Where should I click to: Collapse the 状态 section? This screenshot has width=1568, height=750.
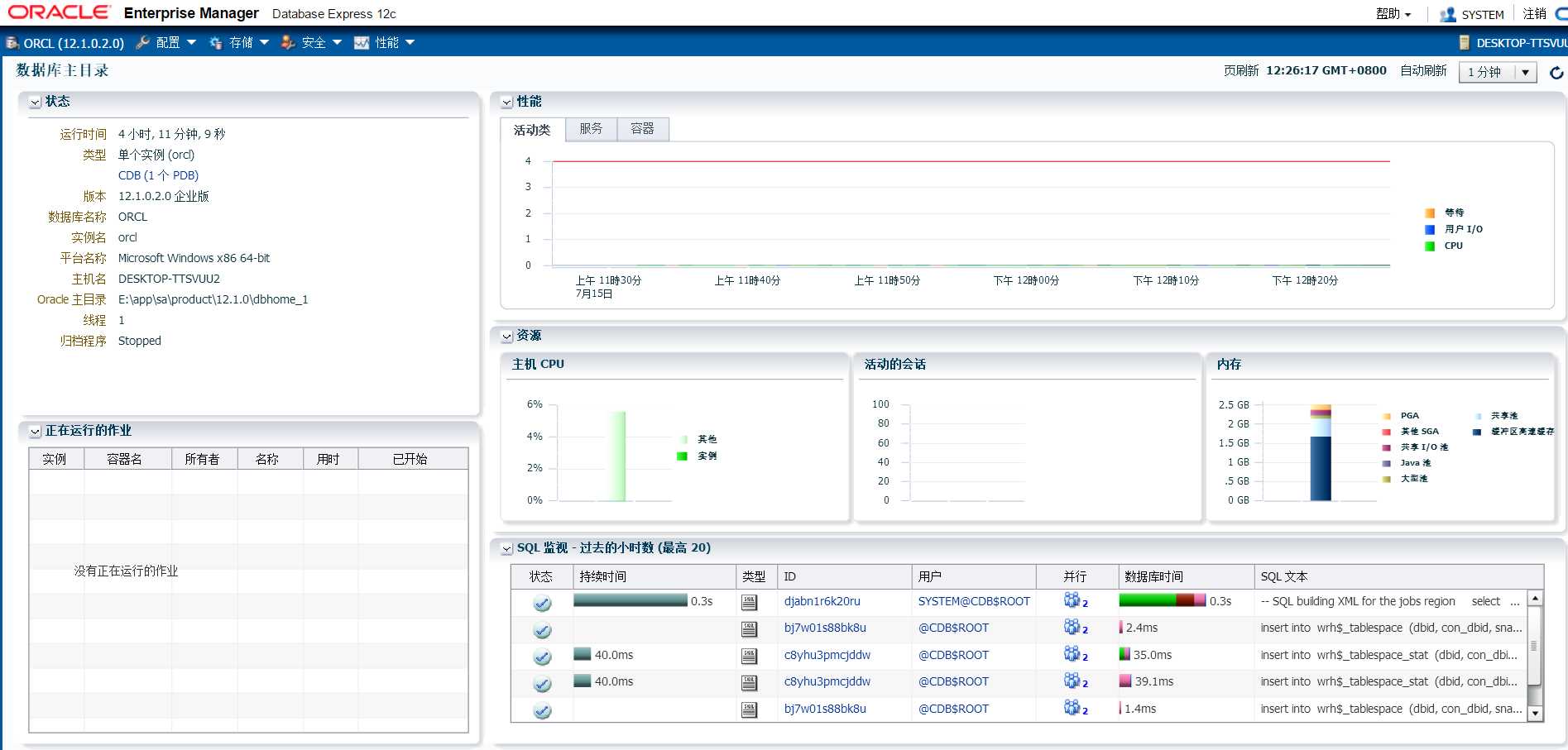pos(35,103)
